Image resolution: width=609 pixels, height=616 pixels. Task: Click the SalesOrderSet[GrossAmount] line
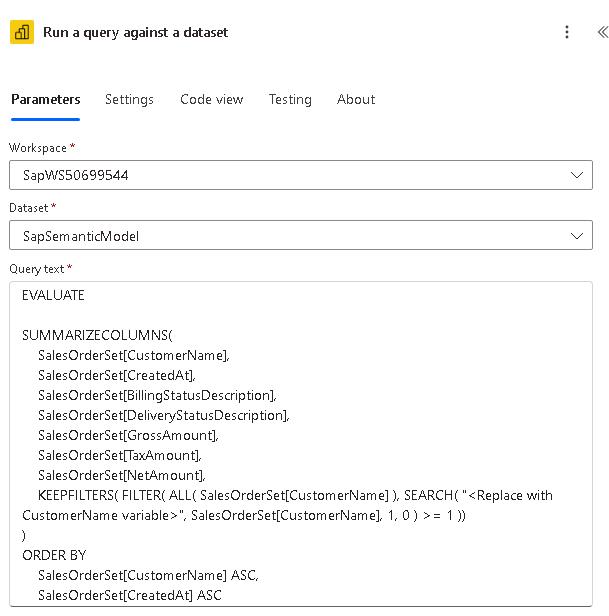click(x=127, y=435)
